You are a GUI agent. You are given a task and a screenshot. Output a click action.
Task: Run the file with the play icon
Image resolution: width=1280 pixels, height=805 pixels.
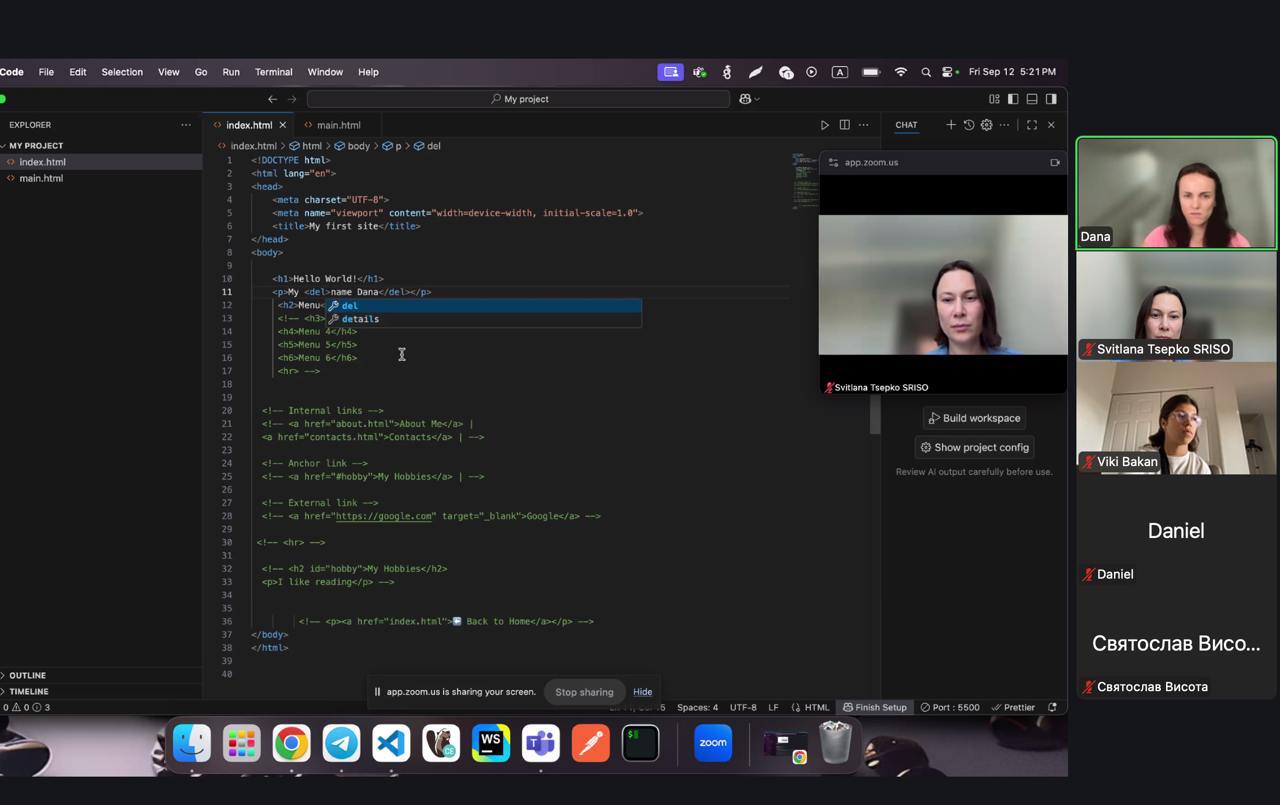point(824,125)
